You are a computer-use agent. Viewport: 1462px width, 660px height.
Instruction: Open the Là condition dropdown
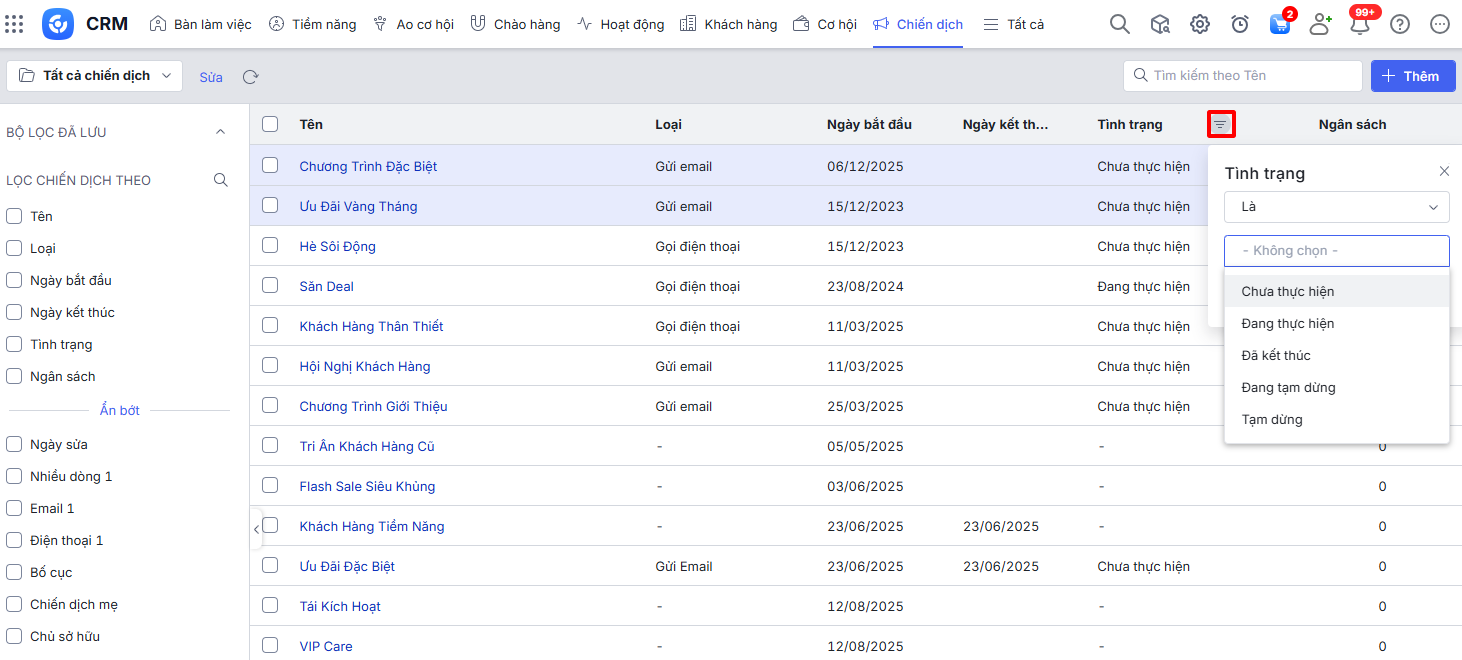[1336, 207]
